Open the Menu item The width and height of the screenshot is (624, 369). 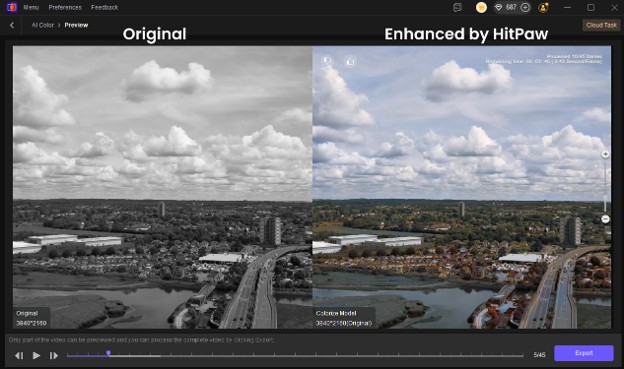point(31,7)
